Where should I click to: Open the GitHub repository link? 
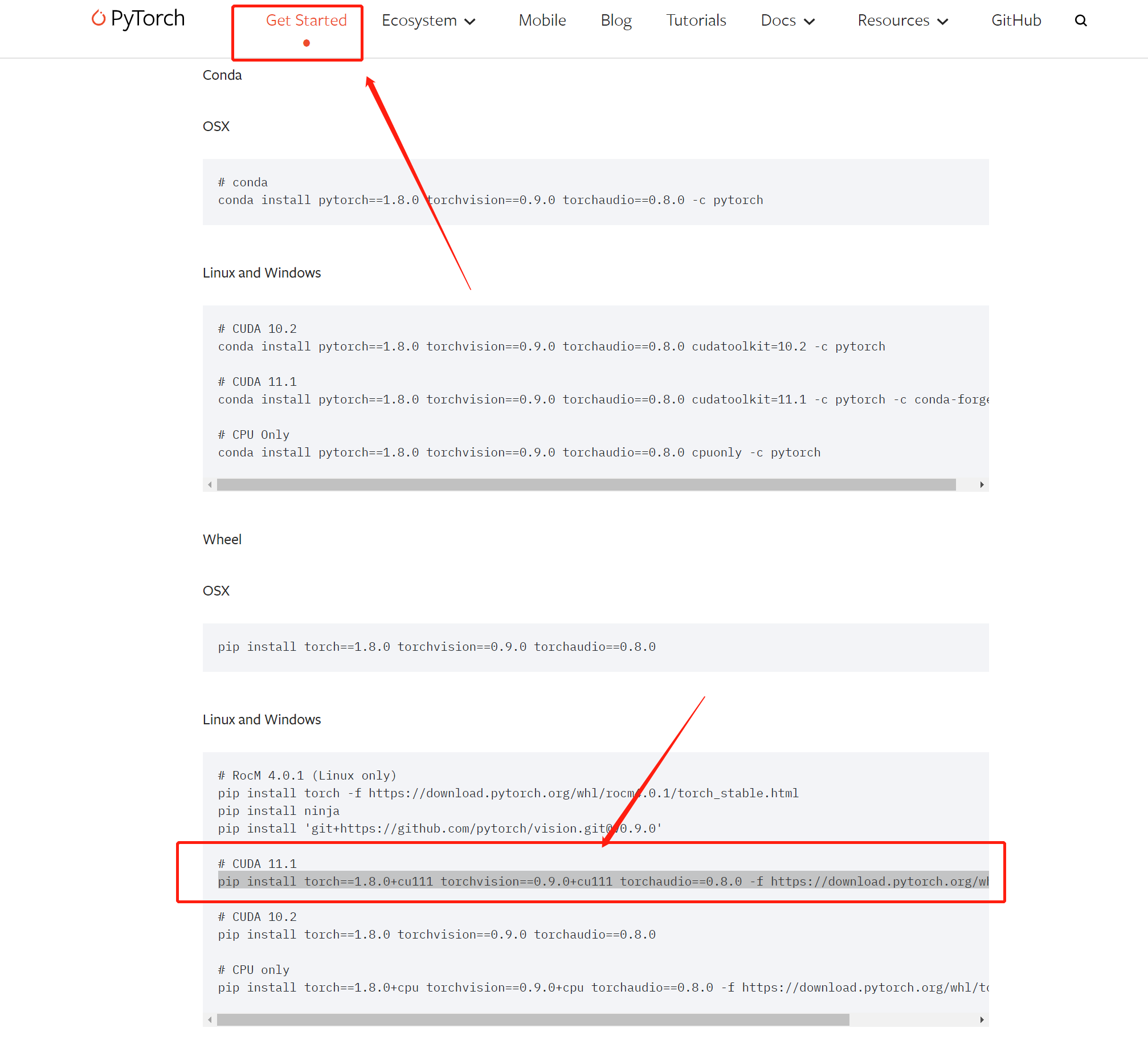click(1016, 21)
